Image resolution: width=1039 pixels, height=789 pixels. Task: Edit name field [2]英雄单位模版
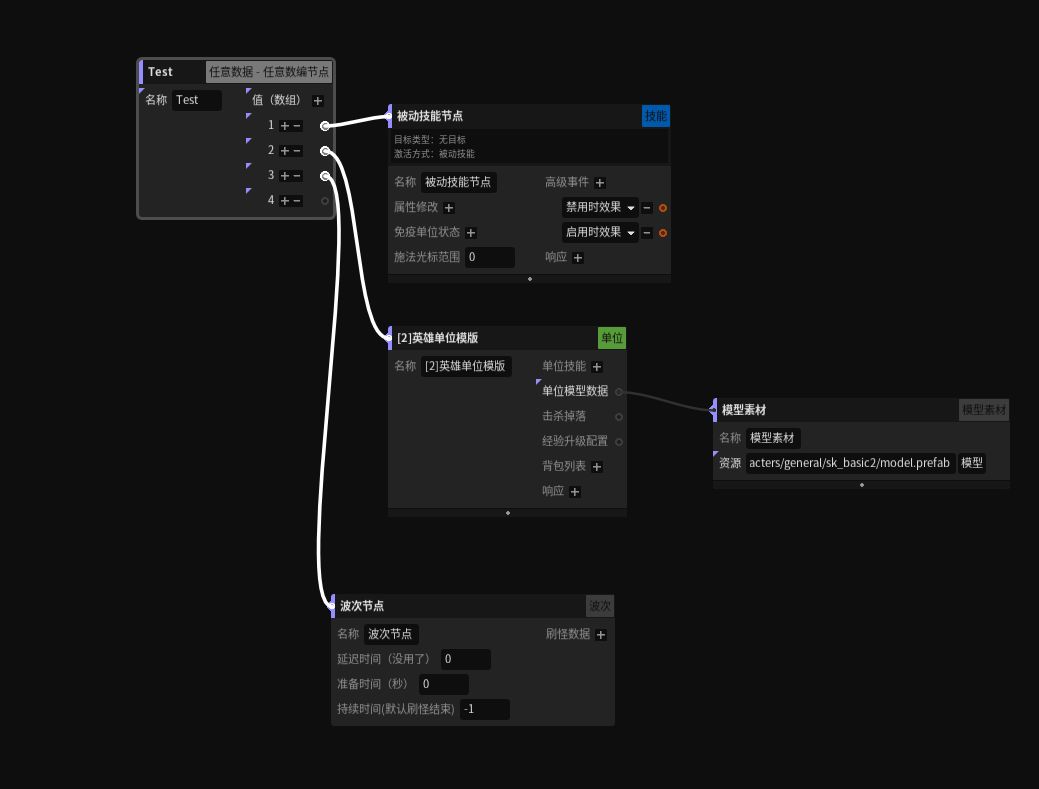[466, 366]
